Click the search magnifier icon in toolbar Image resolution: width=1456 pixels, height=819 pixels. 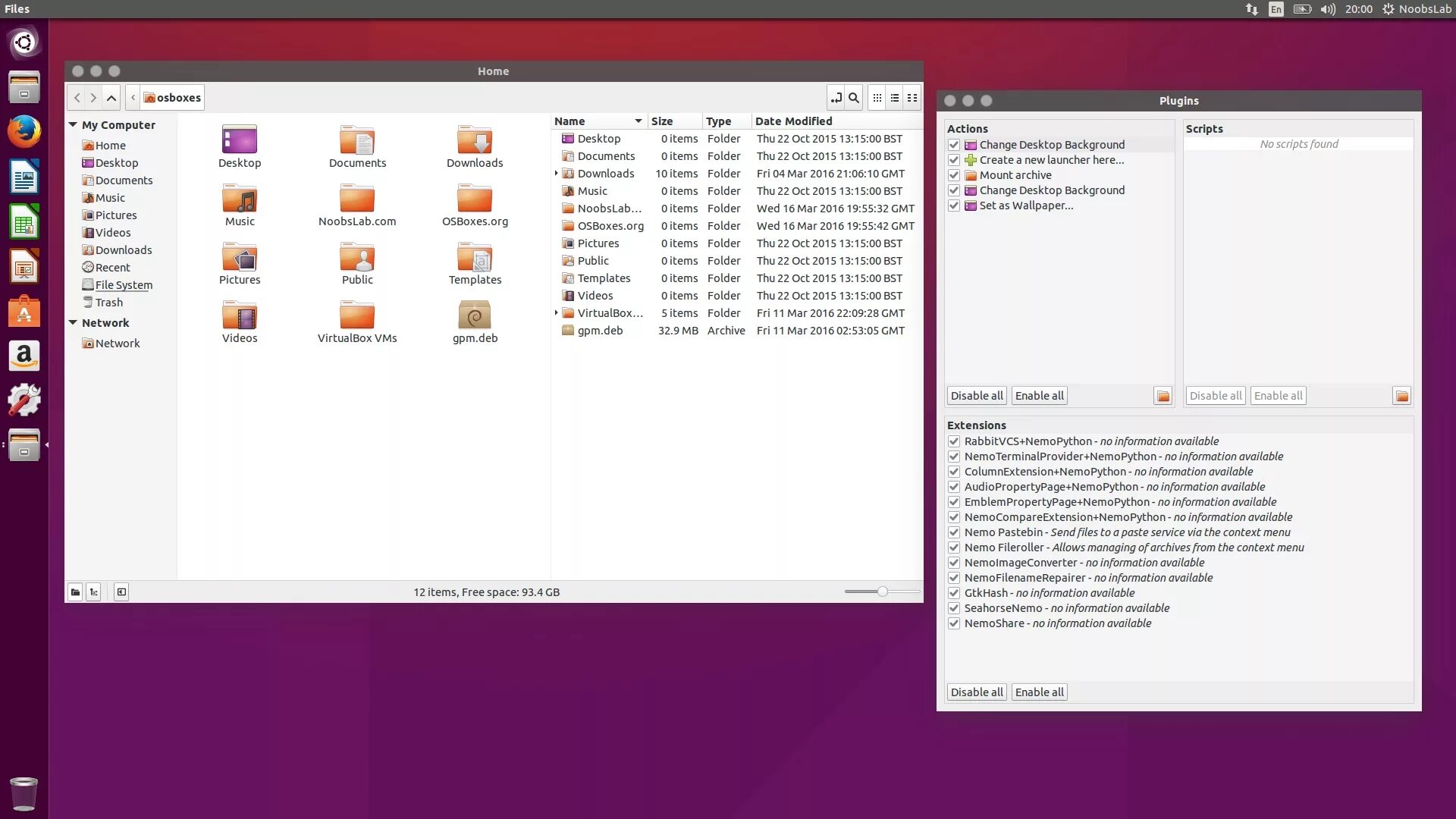click(854, 98)
